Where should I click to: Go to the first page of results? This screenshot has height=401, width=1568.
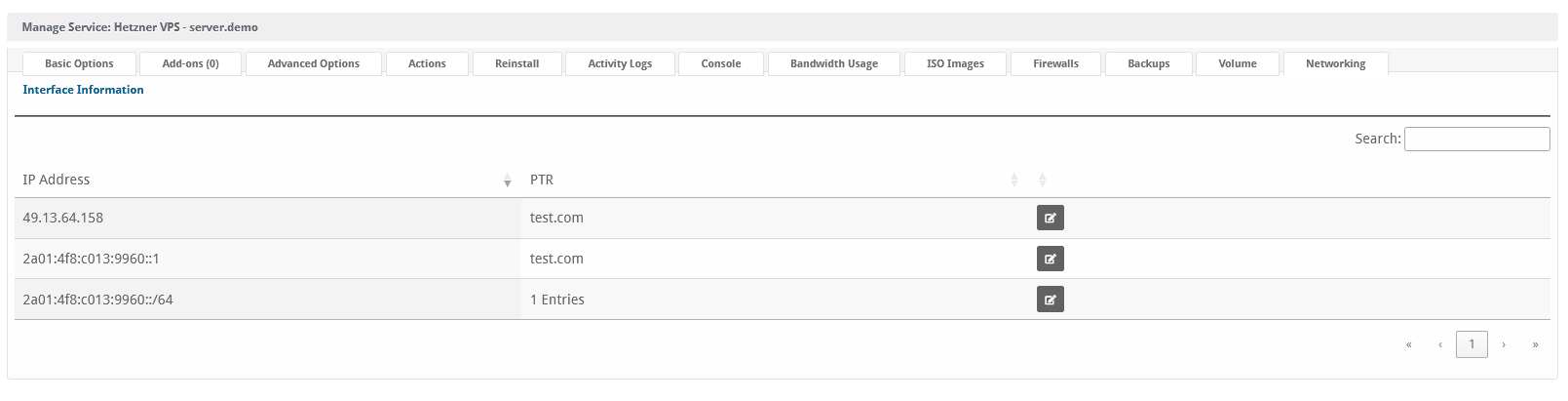(x=1408, y=344)
